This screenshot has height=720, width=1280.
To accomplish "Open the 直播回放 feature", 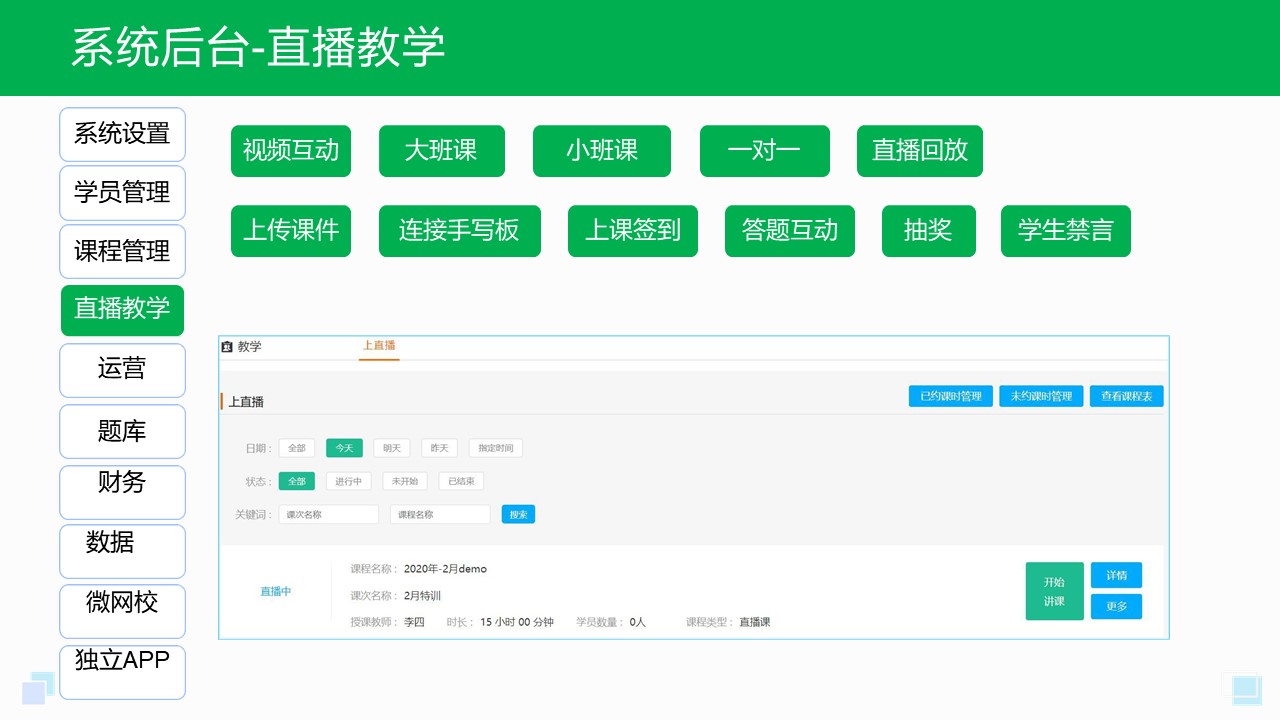I will click(x=919, y=151).
